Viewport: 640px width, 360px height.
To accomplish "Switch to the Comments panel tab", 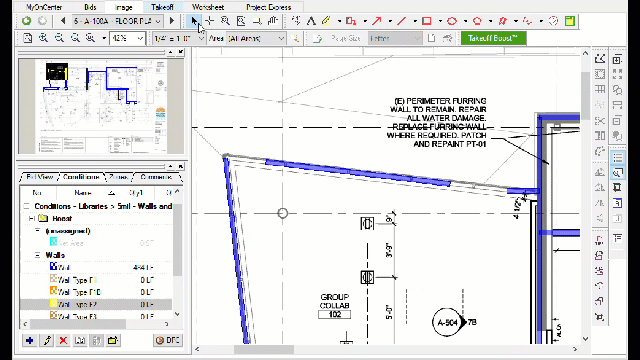I will (156, 177).
